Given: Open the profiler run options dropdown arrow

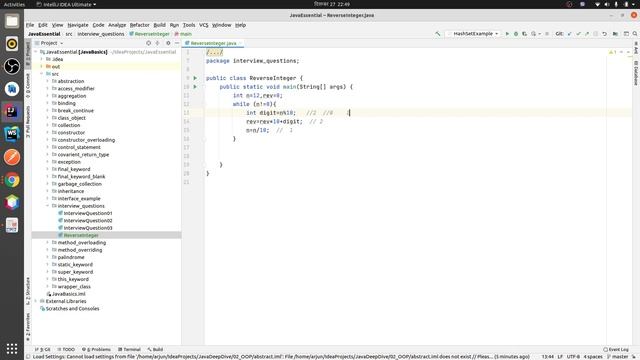Looking at the screenshot, I should 540,34.
